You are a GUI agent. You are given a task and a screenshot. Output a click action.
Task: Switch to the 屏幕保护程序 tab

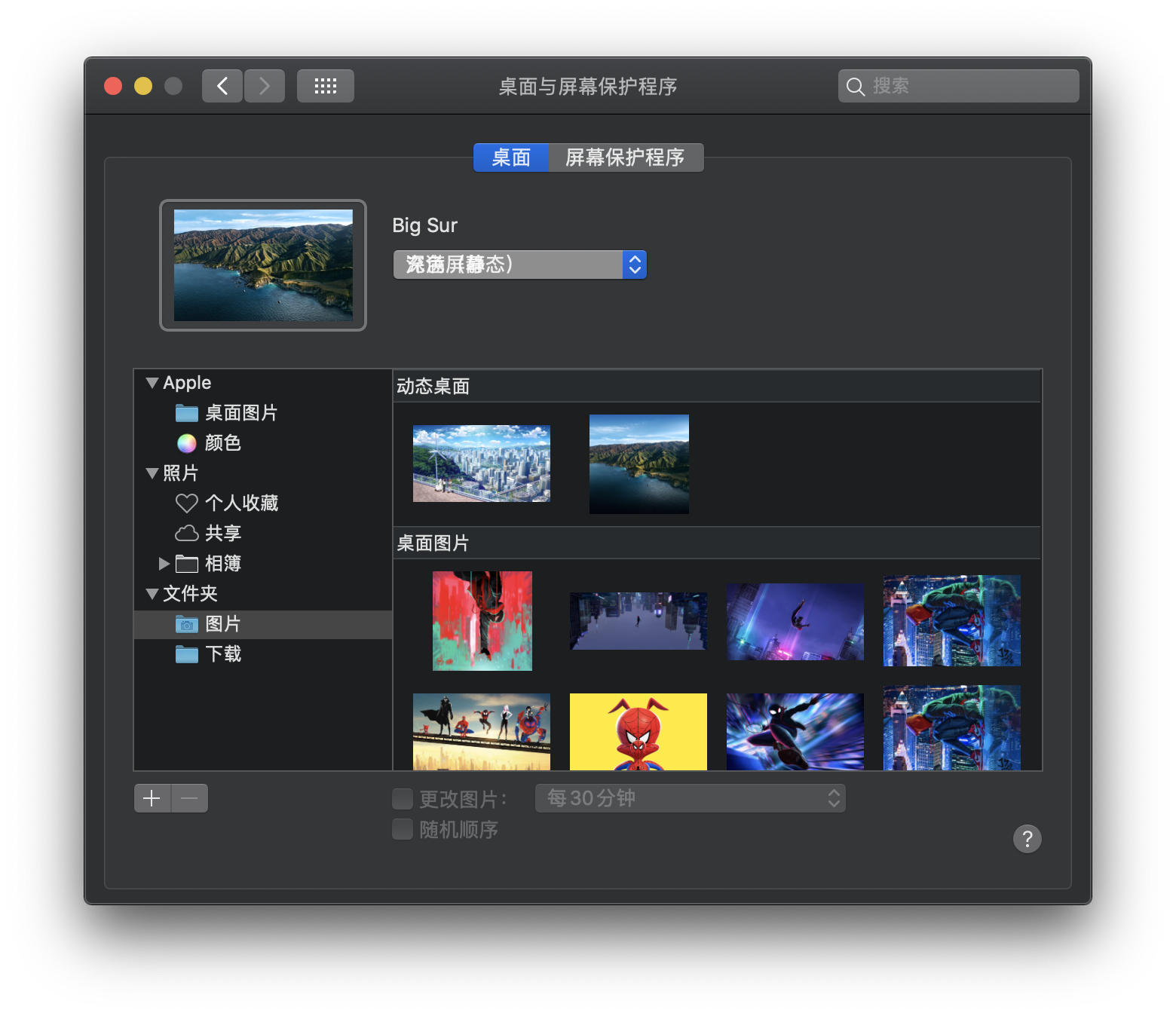pyautogui.click(x=625, y=158)
